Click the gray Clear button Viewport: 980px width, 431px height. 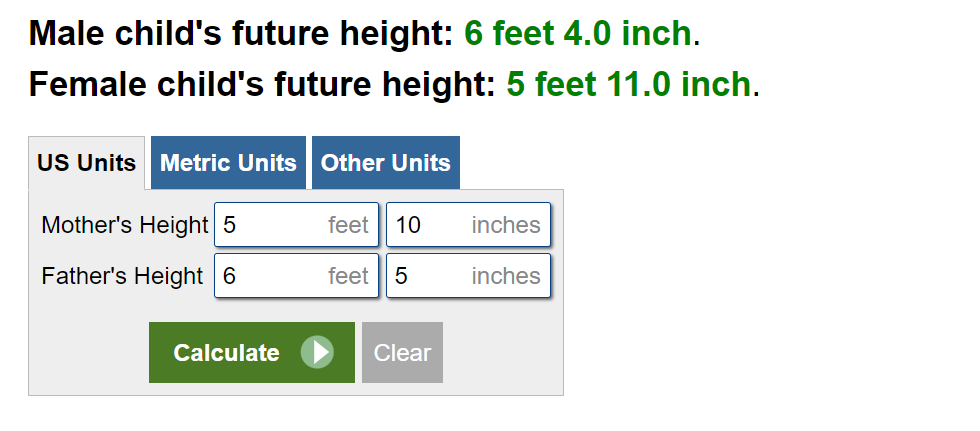point(402,352)
